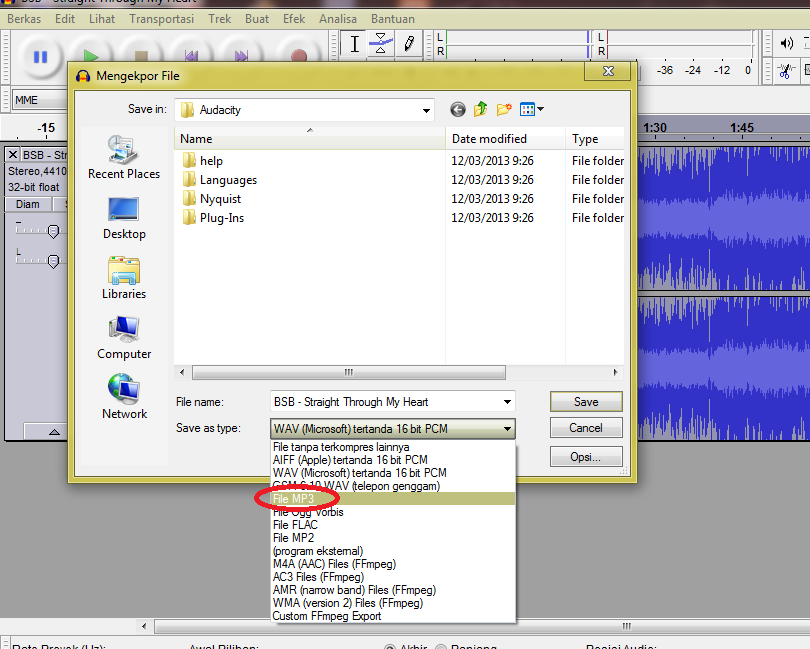810x649 pixels.
Task: Open the Save in dropdown showing Audacity
Action: point(427,109)
